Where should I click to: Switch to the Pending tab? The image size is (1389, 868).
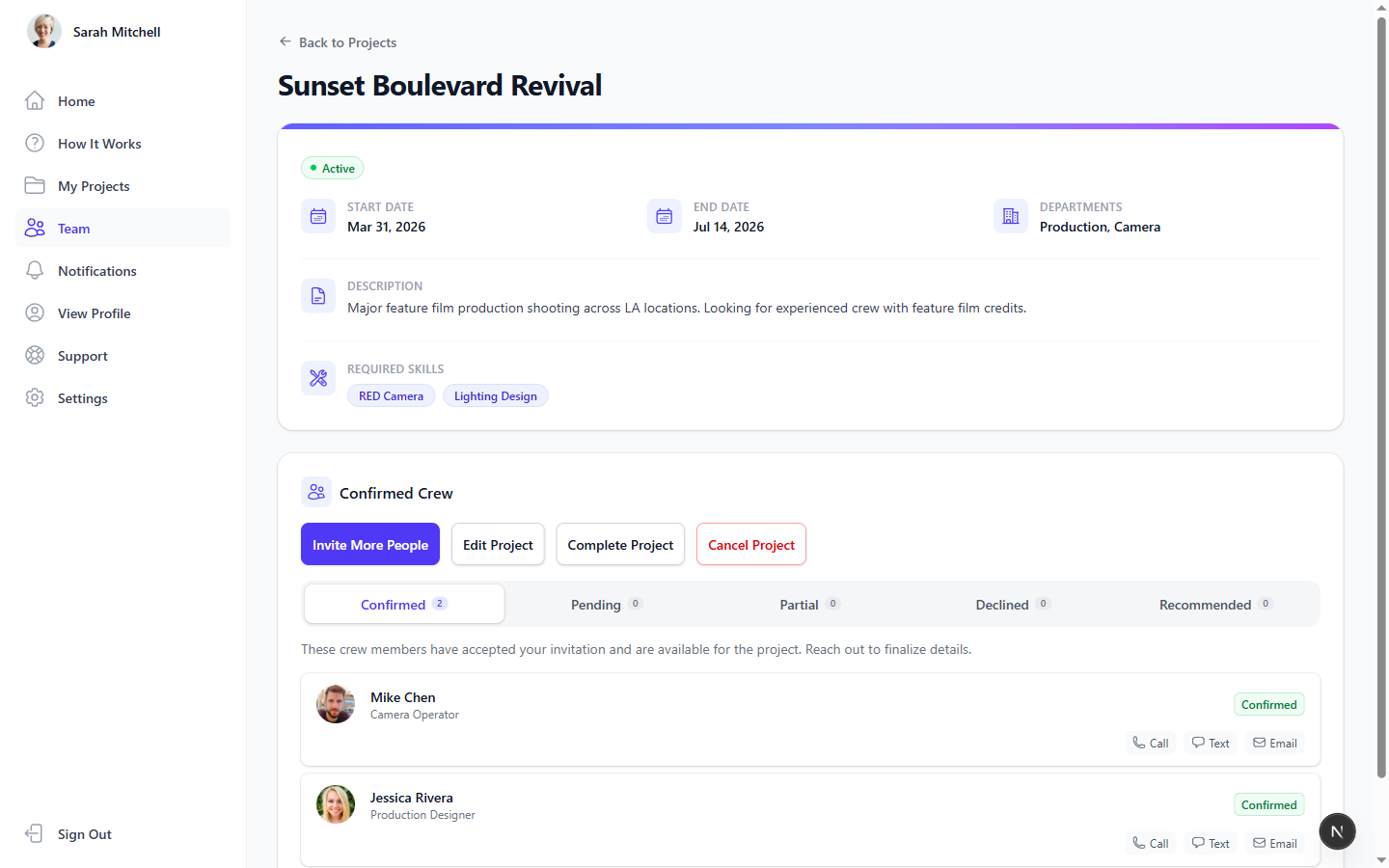coord(606,604)
